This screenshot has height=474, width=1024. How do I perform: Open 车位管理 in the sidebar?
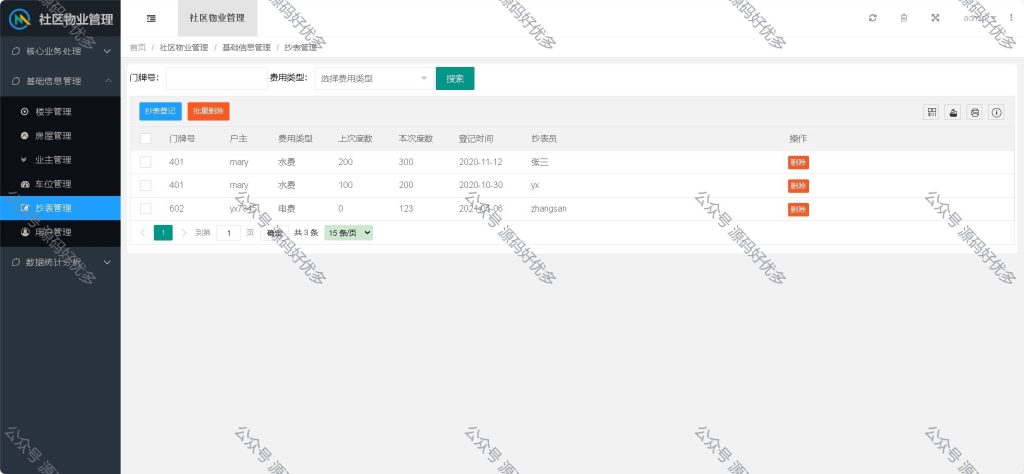[x=60, y=184]
